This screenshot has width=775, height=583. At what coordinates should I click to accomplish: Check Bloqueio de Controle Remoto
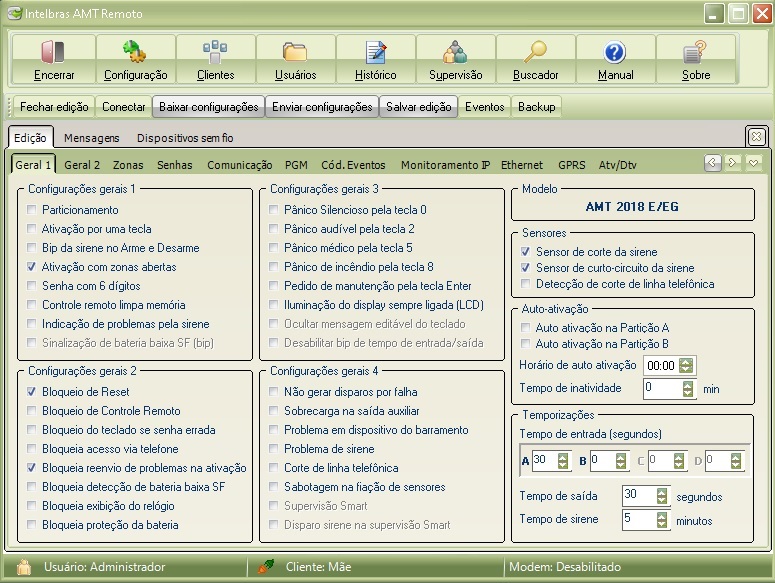[32, 410]
